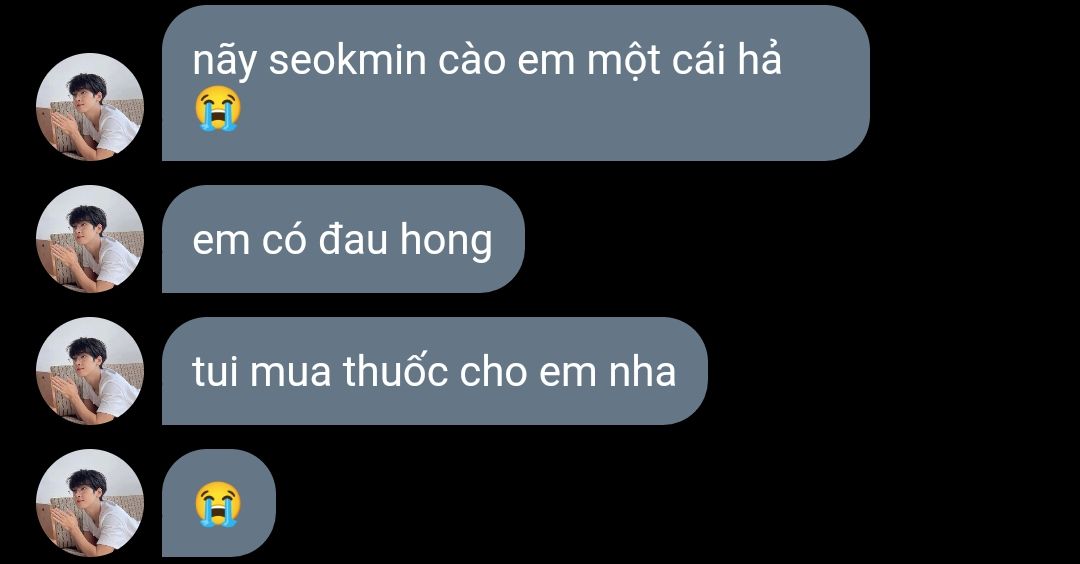Click the word "tui" in the third bubble

(215, 372)
